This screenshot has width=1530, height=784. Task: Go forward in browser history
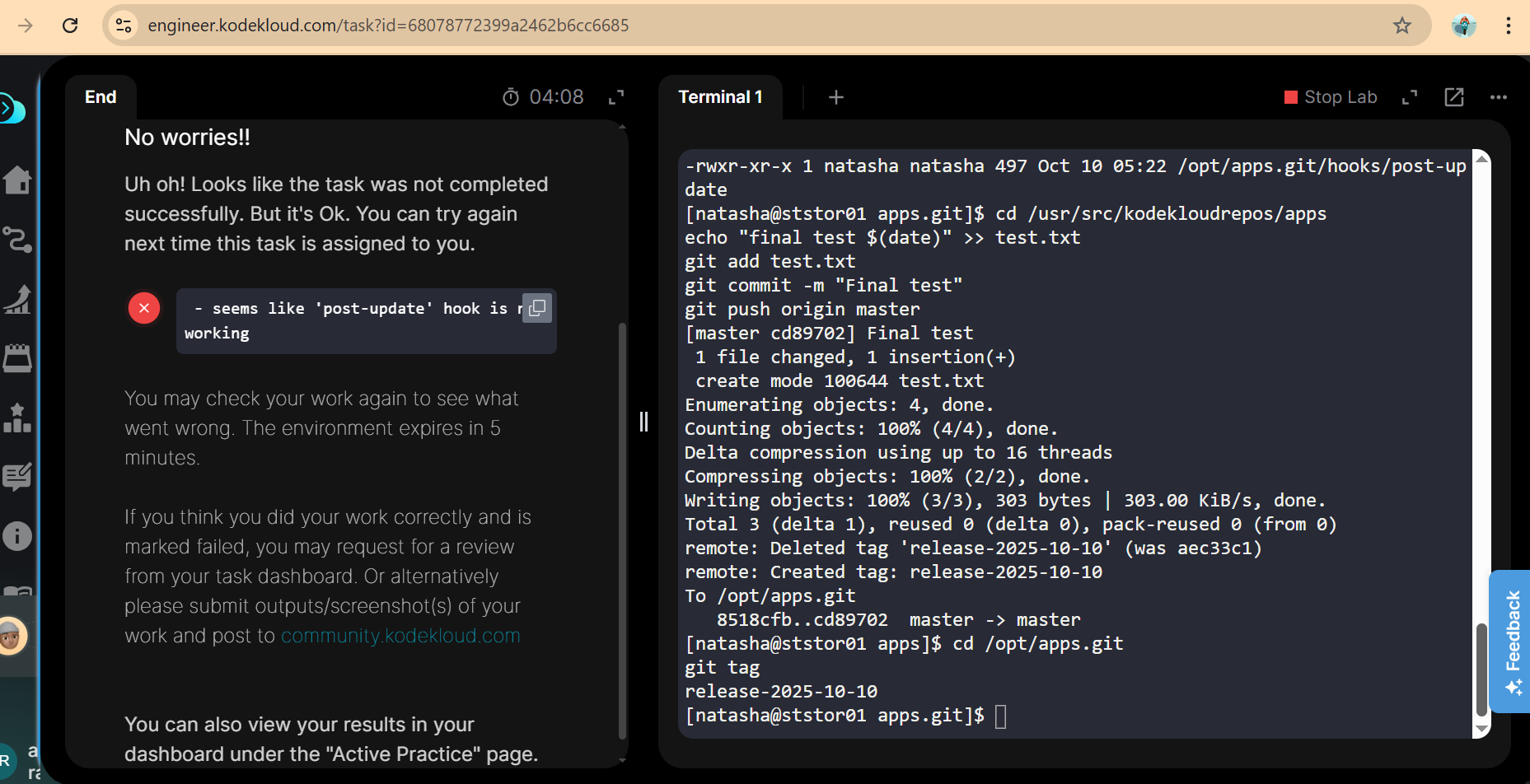(x=26, y=26)
